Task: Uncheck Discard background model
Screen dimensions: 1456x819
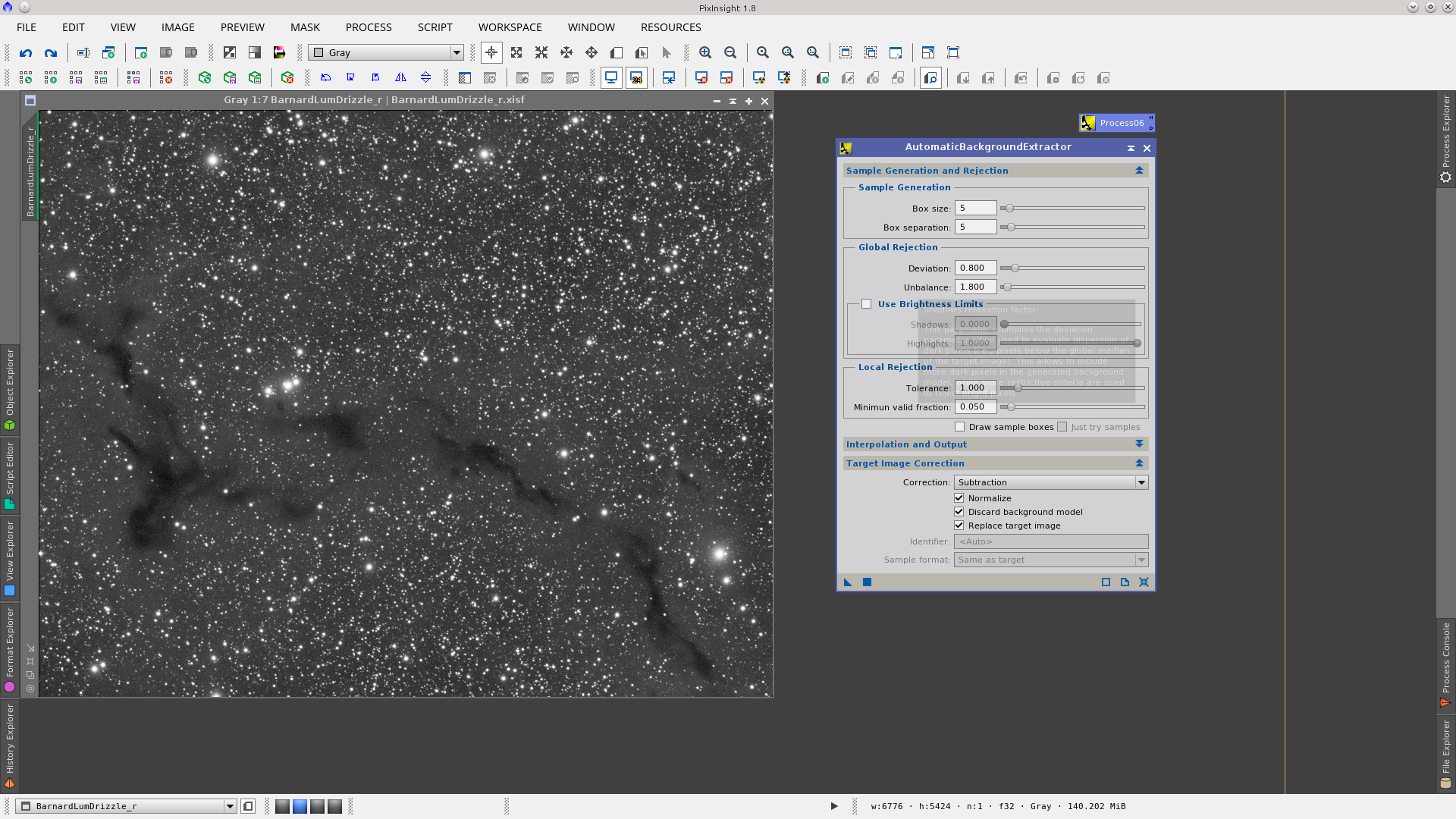Action: 959,512
